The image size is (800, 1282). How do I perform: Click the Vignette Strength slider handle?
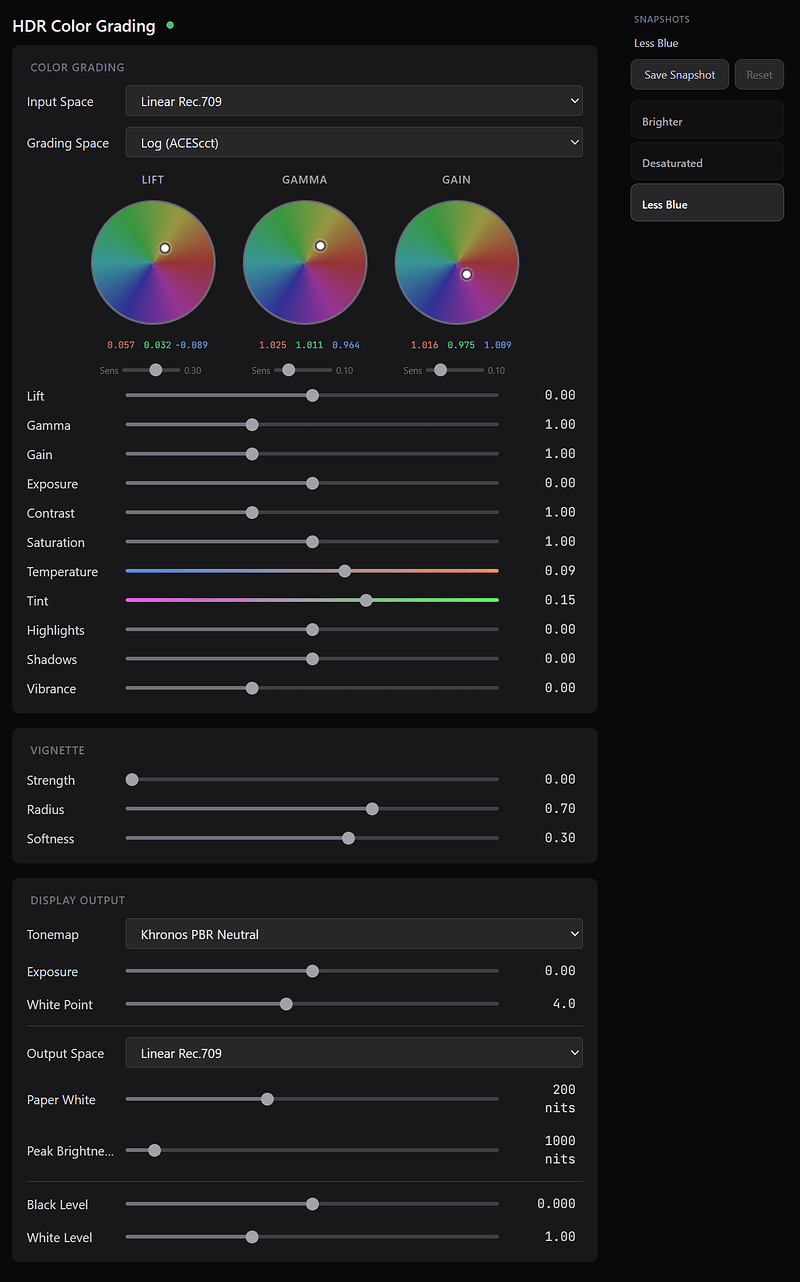point(132,780)
